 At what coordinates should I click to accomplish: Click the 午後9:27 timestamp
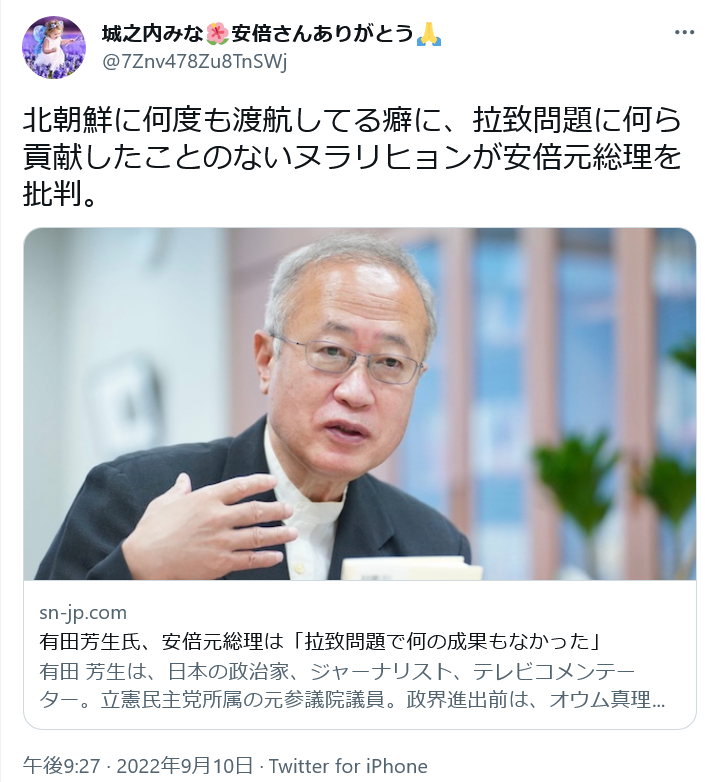[61, 766]
